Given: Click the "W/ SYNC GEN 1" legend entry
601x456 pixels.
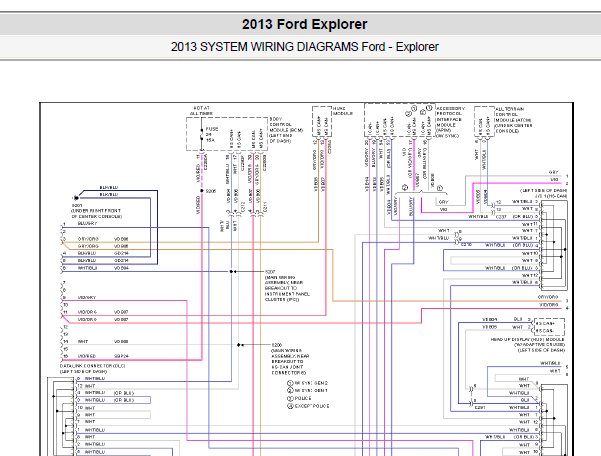Looking at the screenshot, I should click(308, 390).
